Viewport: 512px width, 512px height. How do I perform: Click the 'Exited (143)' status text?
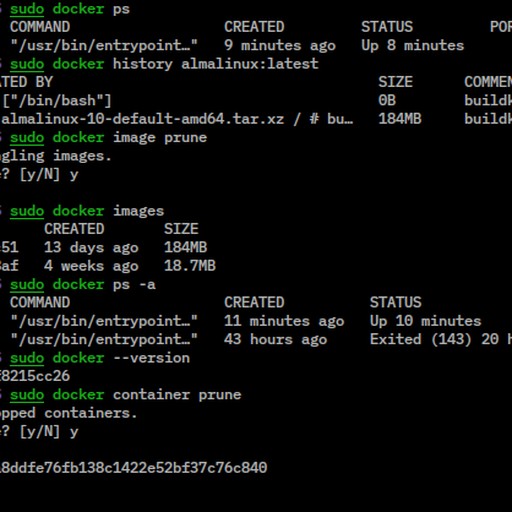[x=421, y=339]
